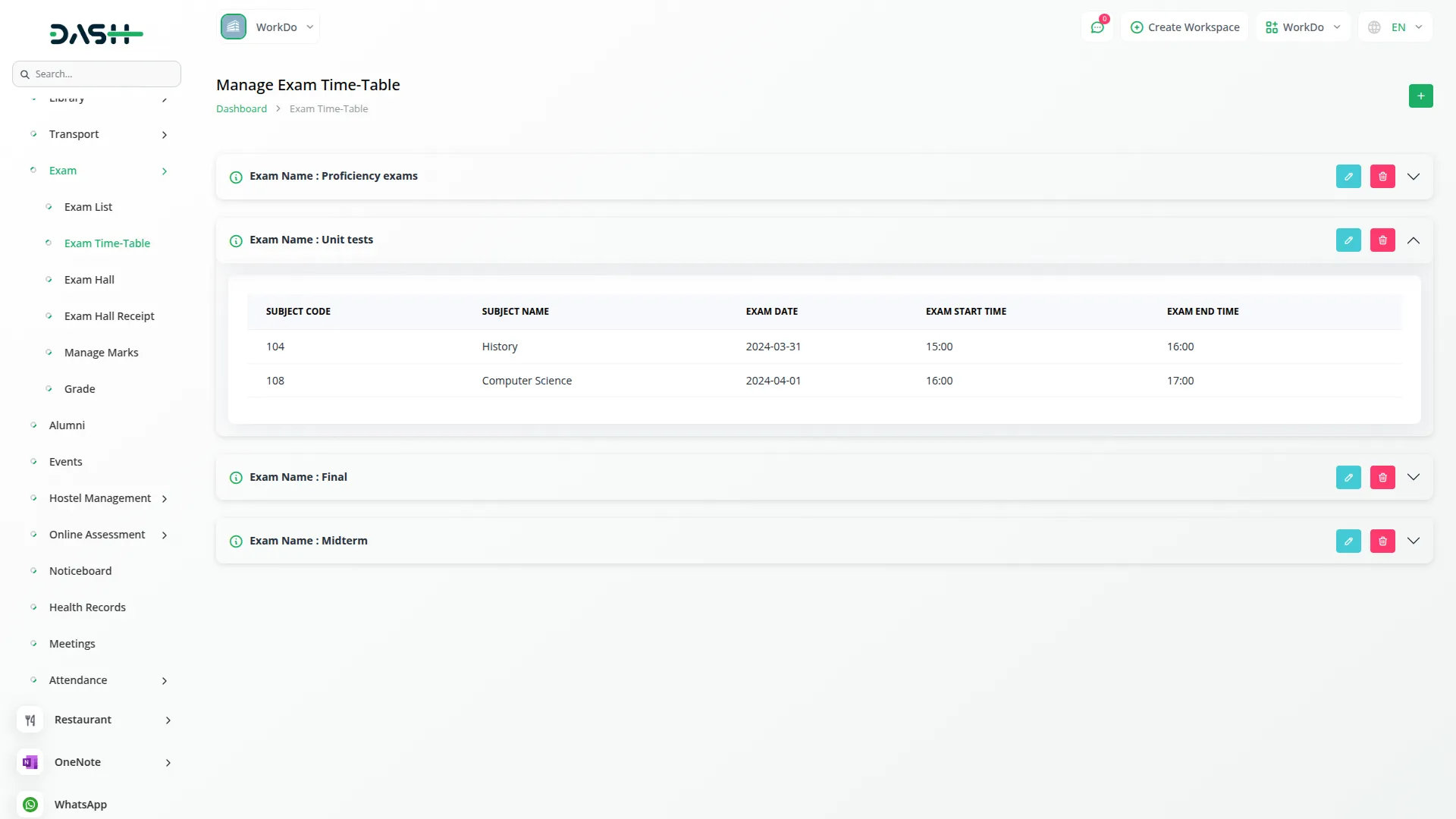This screenshot has height=819, width=1456.
Task: Delete the Final exam entry
Action: click(x=1382, y=477)
